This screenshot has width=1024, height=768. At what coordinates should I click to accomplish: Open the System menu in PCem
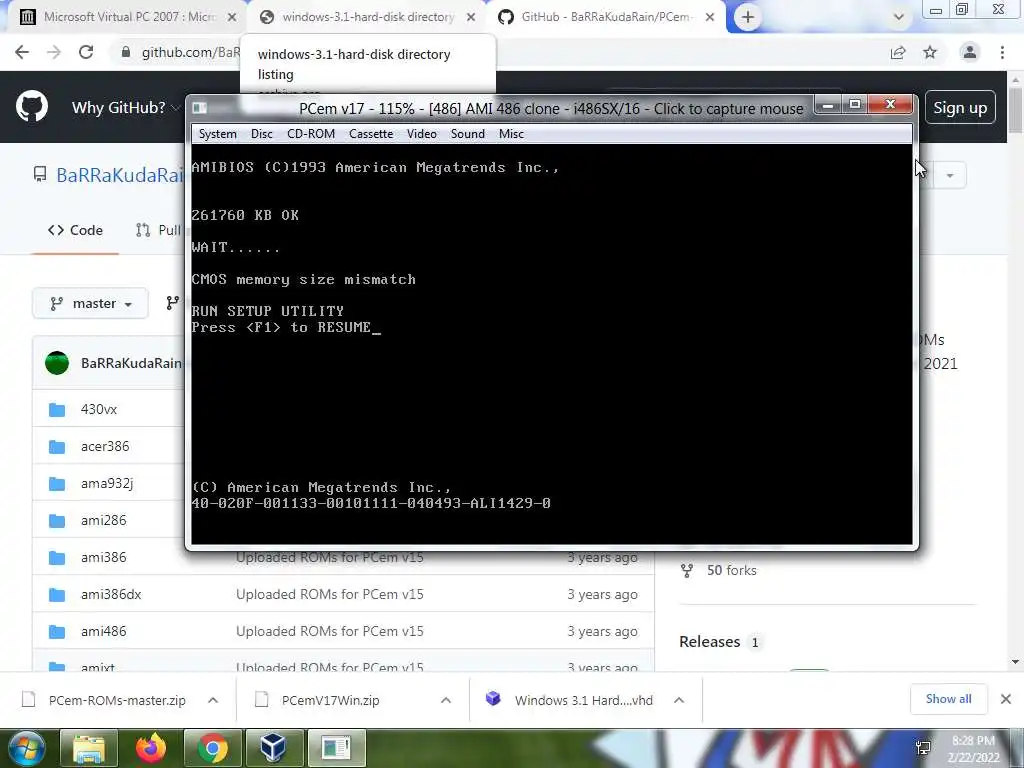pyautogui.click(x=217, y=134)
